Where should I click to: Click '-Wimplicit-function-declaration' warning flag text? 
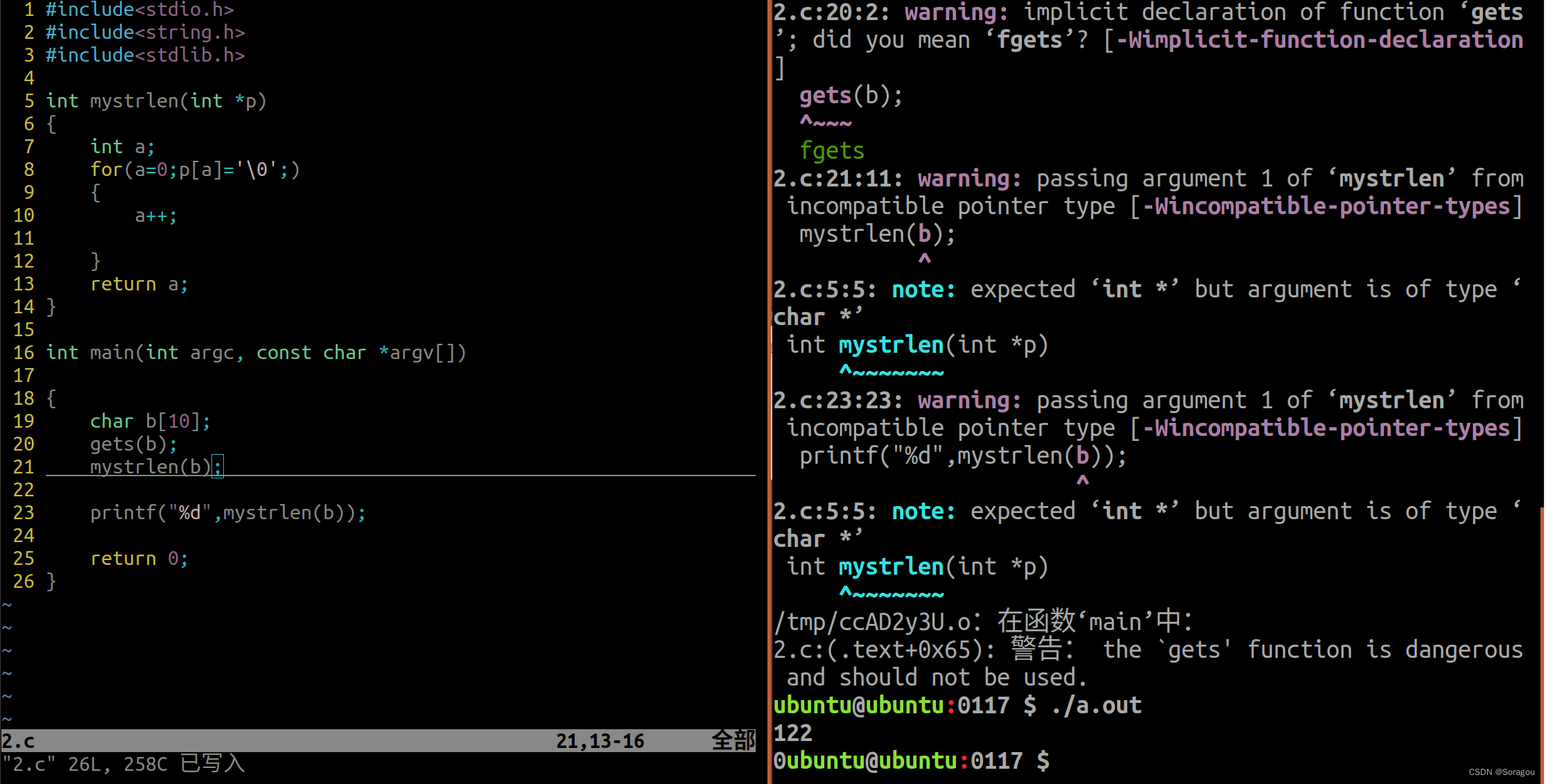point(1319,40)
